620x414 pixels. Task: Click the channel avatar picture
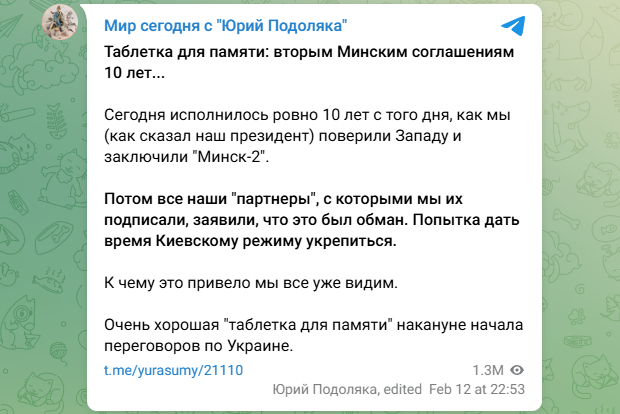pos(60,23)
